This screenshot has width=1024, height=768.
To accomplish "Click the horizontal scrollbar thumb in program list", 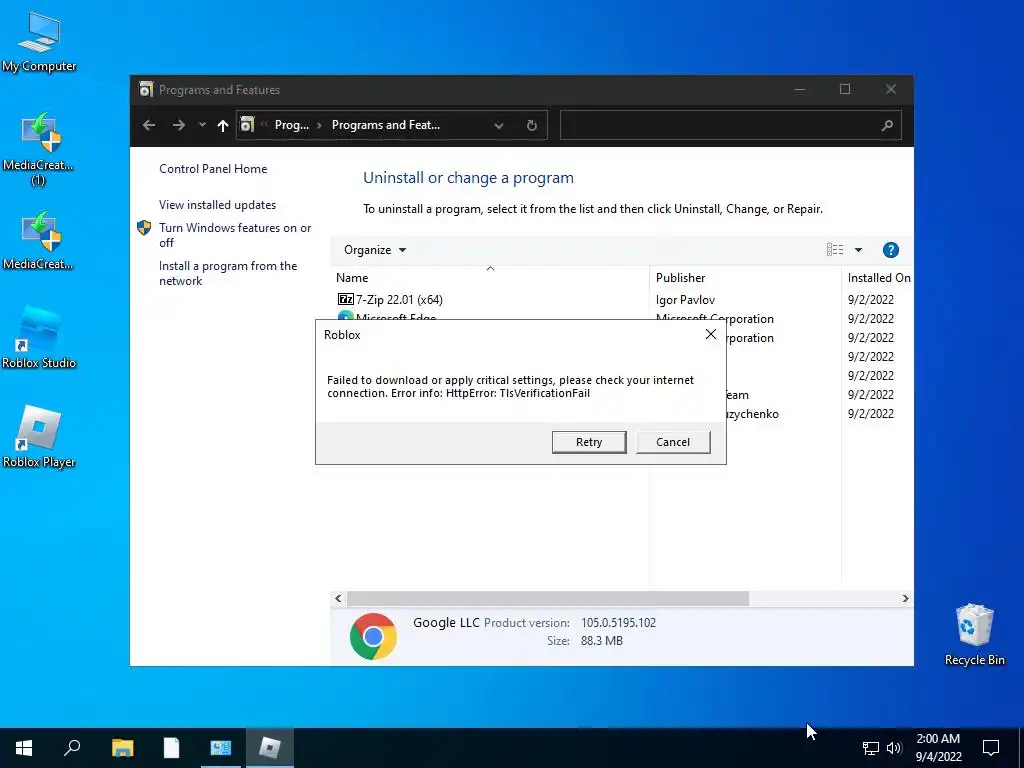I will click(548, 598).
